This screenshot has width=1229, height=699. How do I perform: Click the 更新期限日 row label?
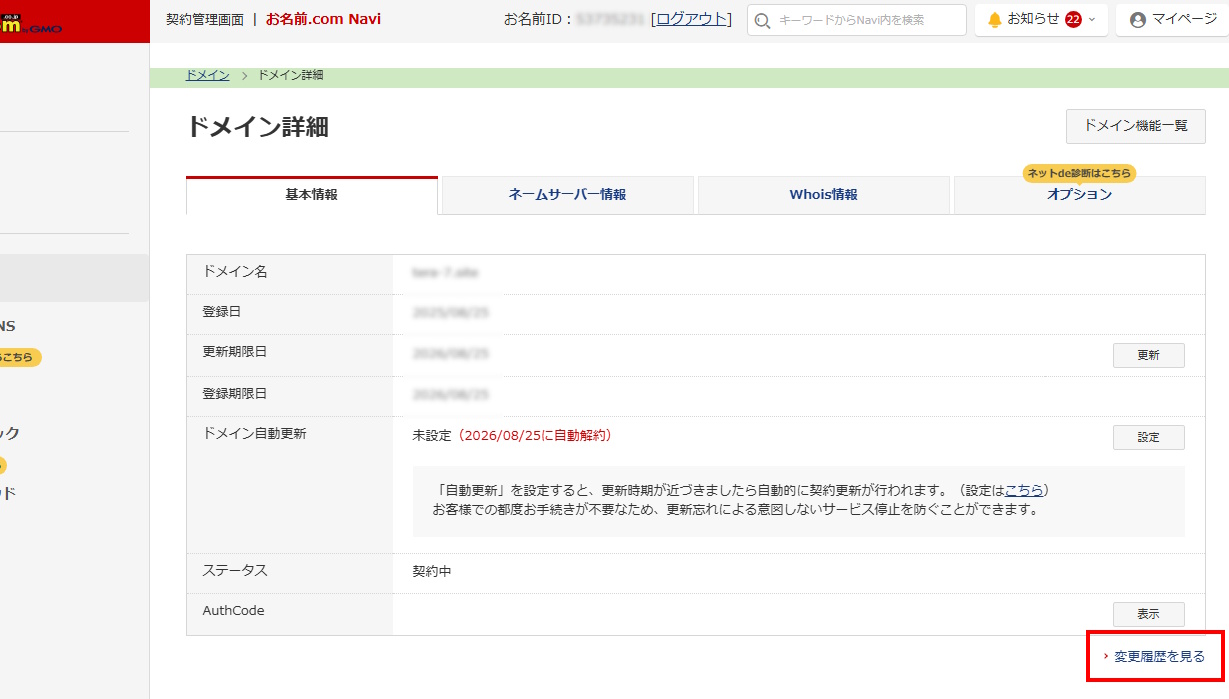coord(234,352)
